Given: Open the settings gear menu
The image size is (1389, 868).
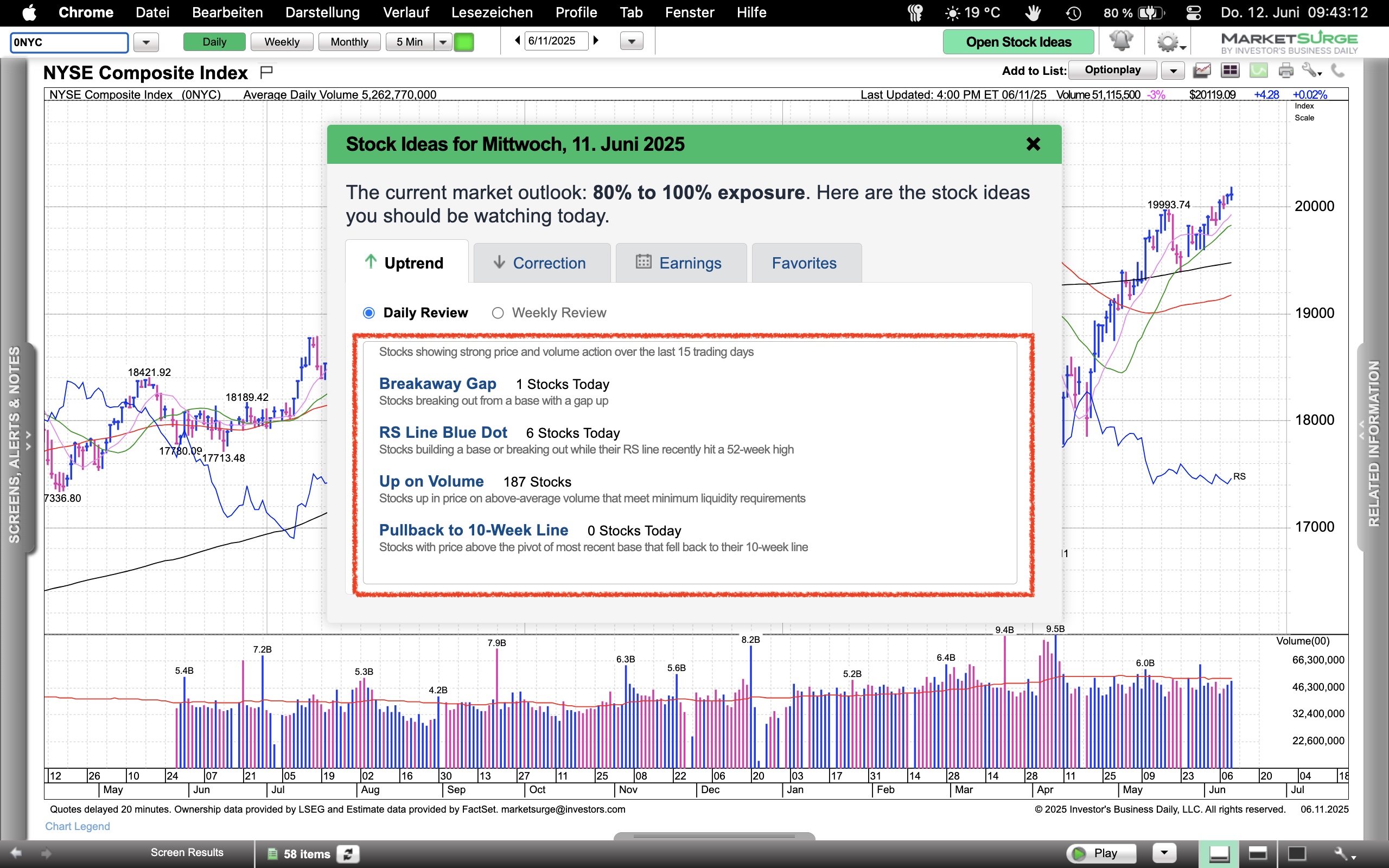Looking at the screenshot, I should pos(1169,42).
